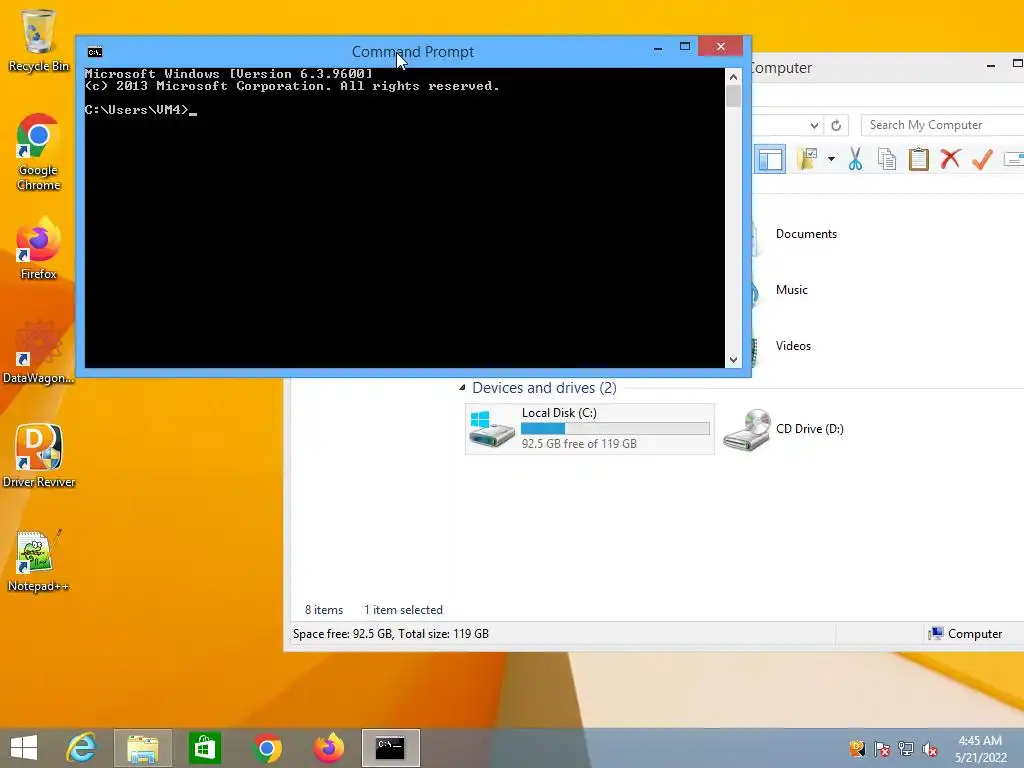Image resolution: width=1024 pixels, height=768 pixels.
Task: Click the orange shield tray icon
Action: point(857,749)
